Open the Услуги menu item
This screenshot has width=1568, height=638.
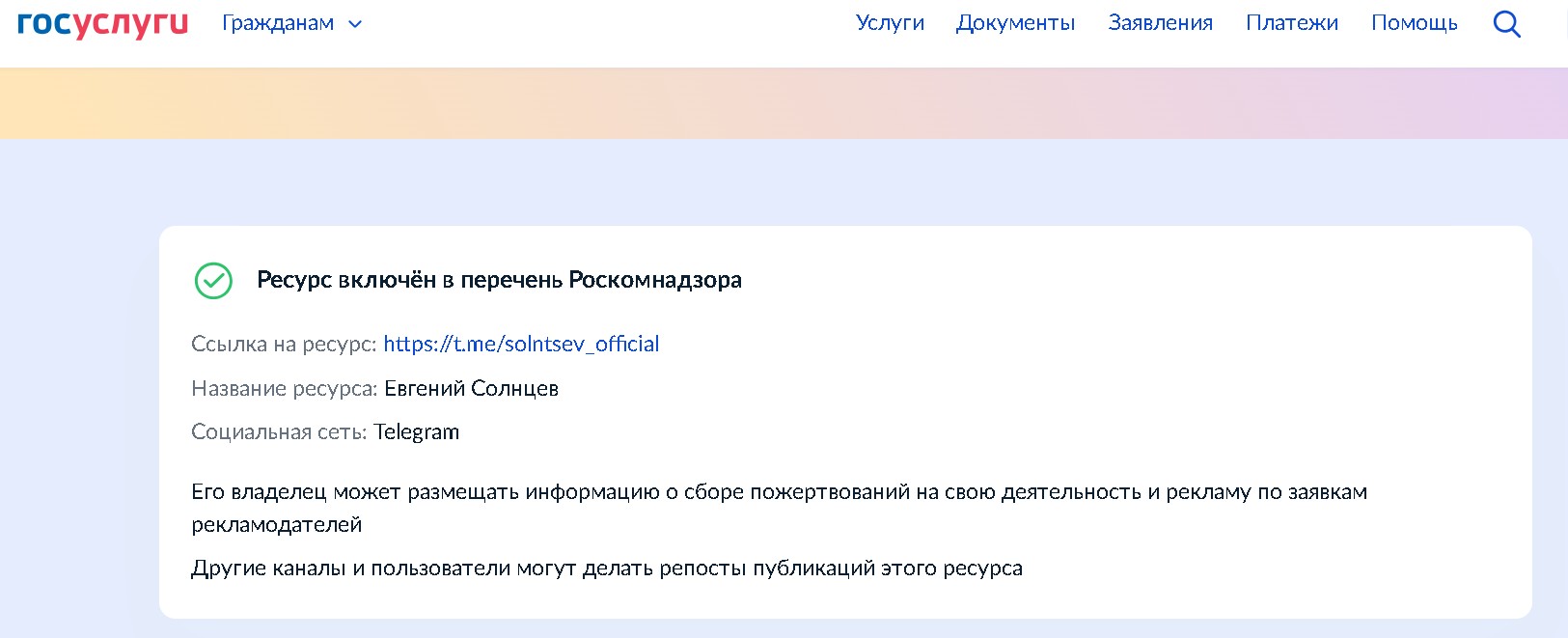point(890,23)
